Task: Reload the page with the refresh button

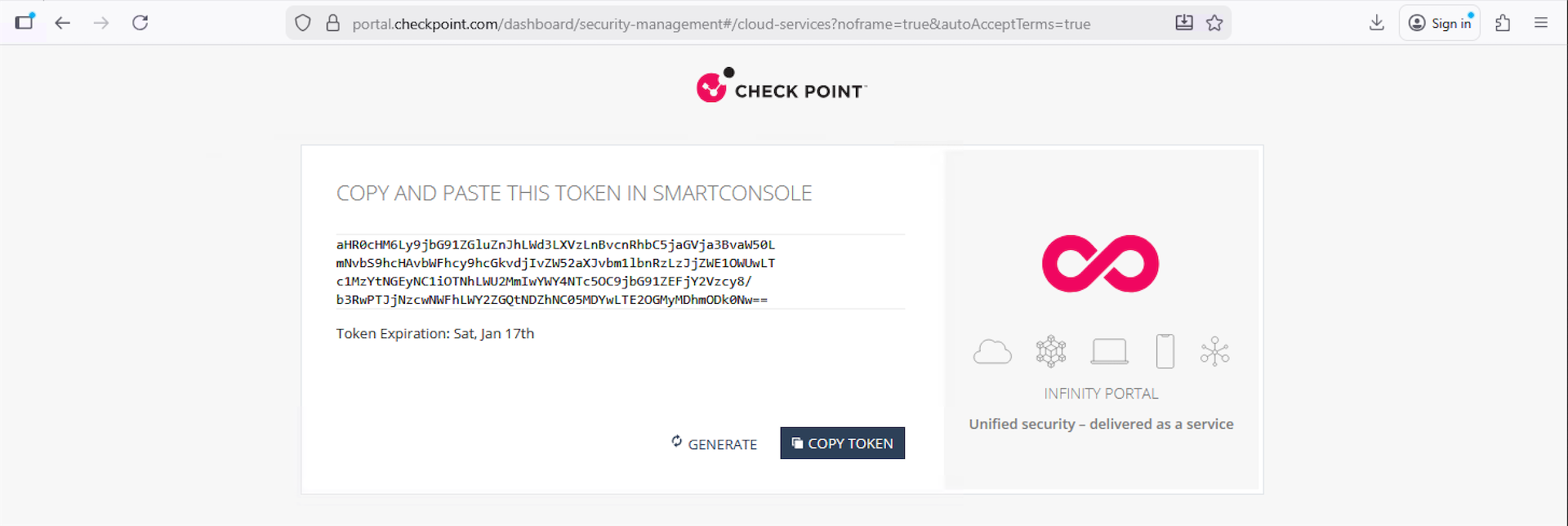Action: pos(140,23)
